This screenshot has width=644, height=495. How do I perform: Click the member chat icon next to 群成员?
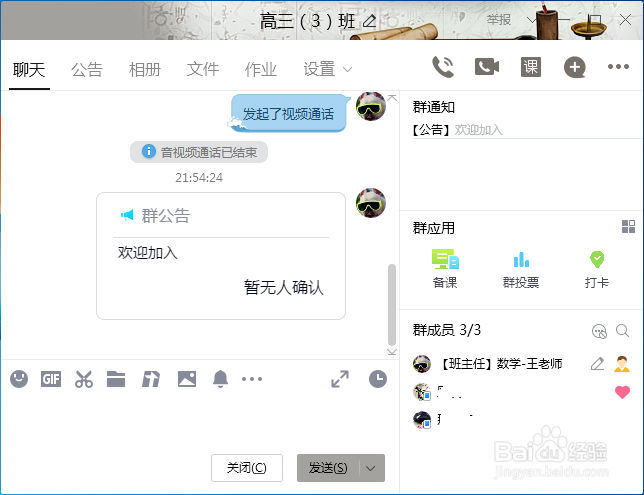click(x=599, y=331)
